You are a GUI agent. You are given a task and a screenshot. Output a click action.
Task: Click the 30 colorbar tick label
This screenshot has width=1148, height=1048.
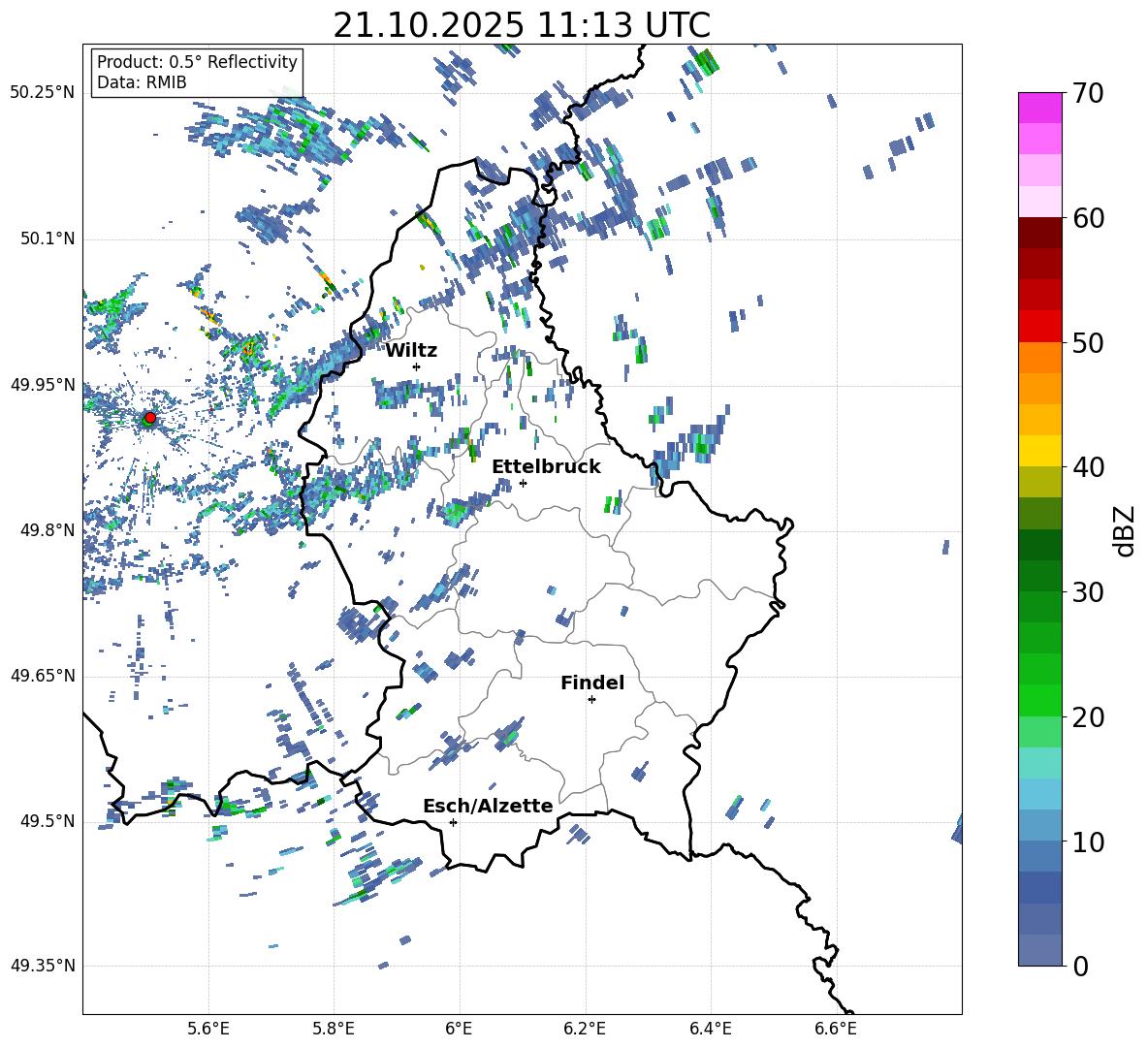(1088, 592)
